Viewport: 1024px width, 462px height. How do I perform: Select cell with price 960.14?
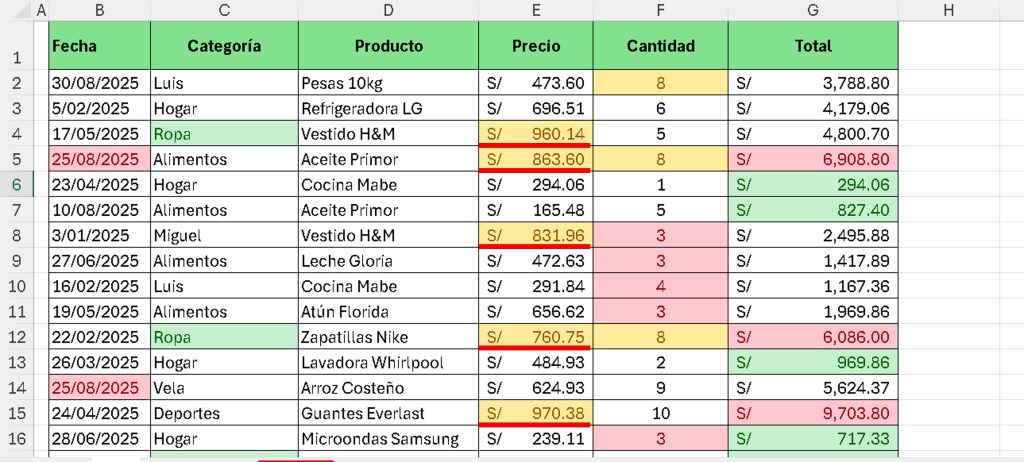click(x=536, y=134)
